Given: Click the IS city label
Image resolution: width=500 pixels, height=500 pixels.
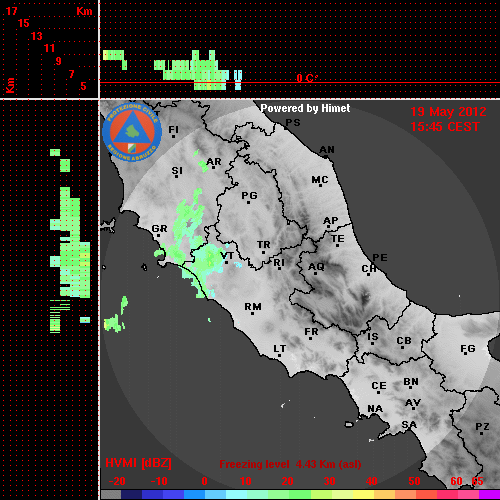Looking at the screenshot, I should coord(373,337).
